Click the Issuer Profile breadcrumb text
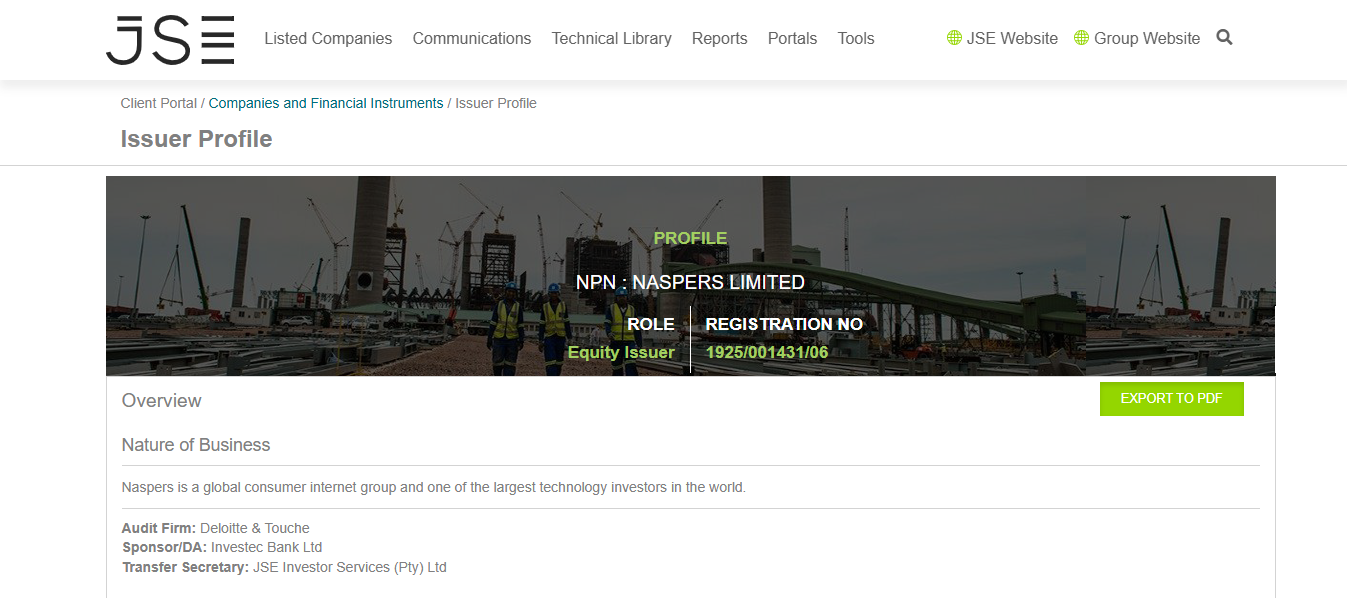This screenshot has height=598, width=1347. point(496,103)
